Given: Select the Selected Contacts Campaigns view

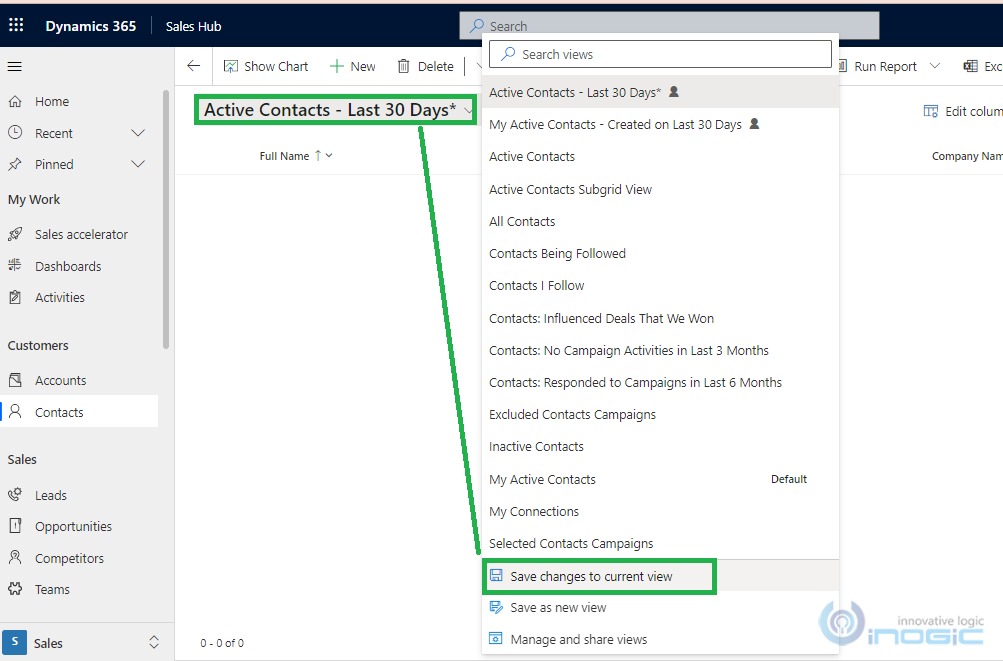Looking at the screenshot, I should [x=660, y=543].
